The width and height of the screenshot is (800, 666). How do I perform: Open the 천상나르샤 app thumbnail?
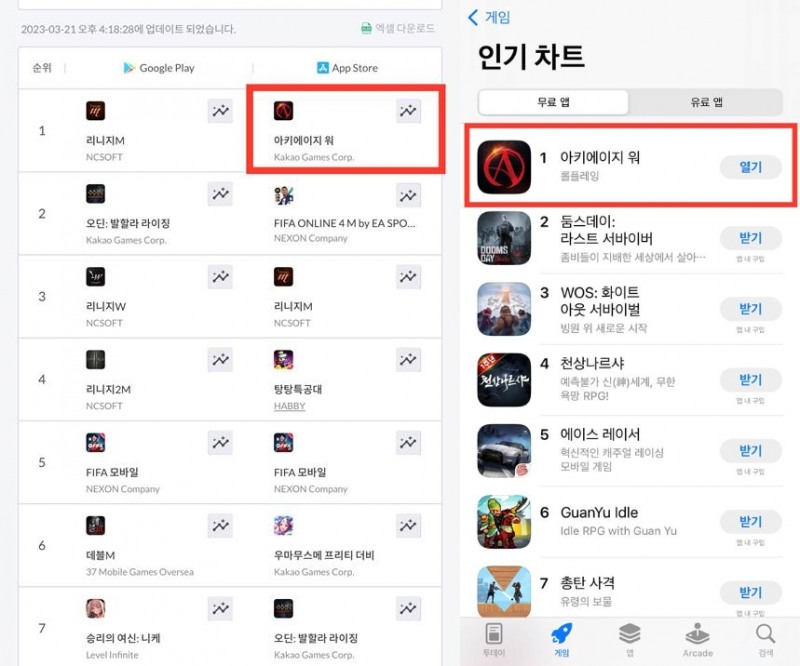504,380
